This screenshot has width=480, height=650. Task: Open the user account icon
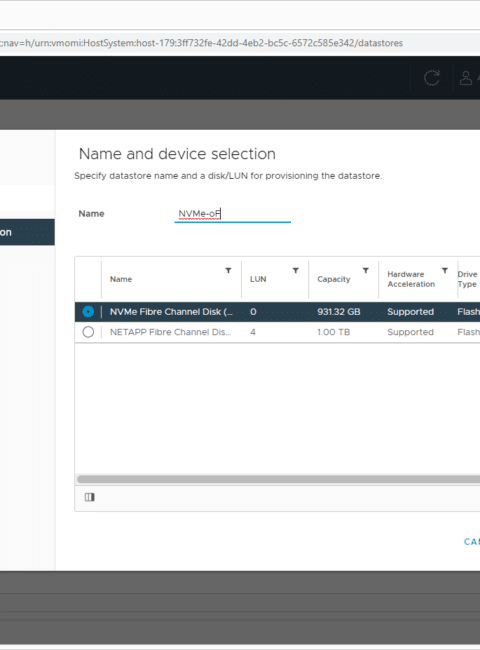[466, 78]
